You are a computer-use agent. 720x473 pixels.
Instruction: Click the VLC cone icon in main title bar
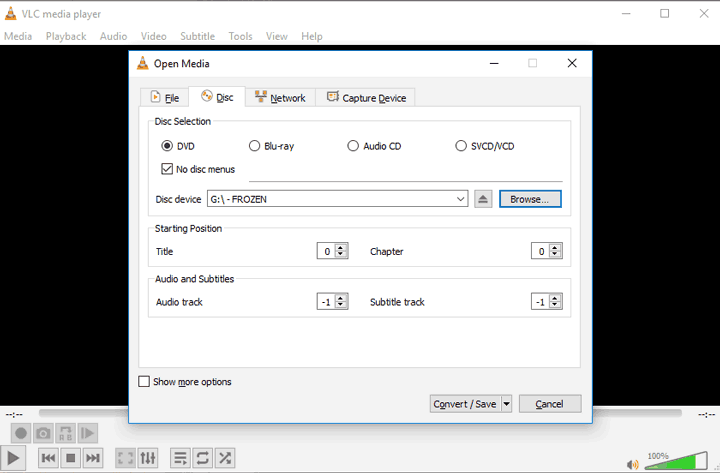10,14
